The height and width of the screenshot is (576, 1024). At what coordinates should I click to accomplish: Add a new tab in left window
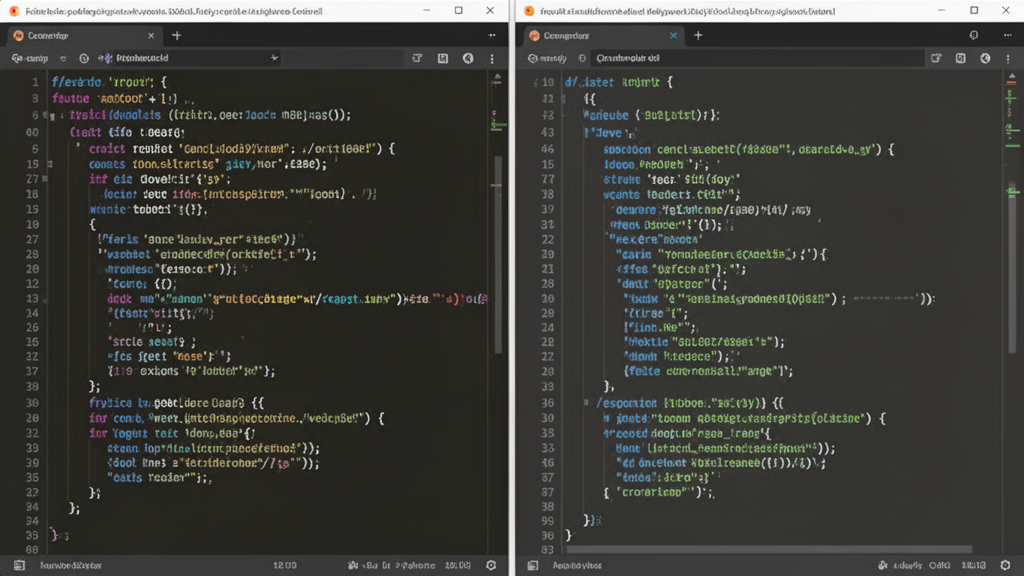click(176, 35)
